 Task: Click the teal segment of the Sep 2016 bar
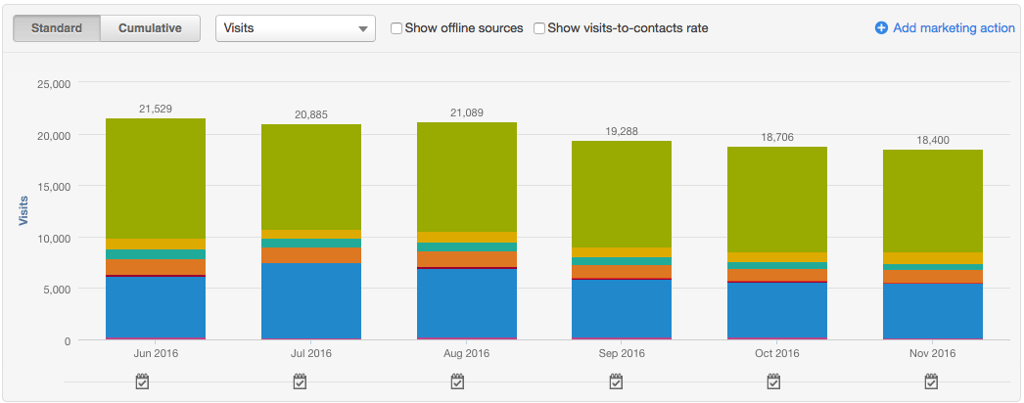click(x=622, y=261)
